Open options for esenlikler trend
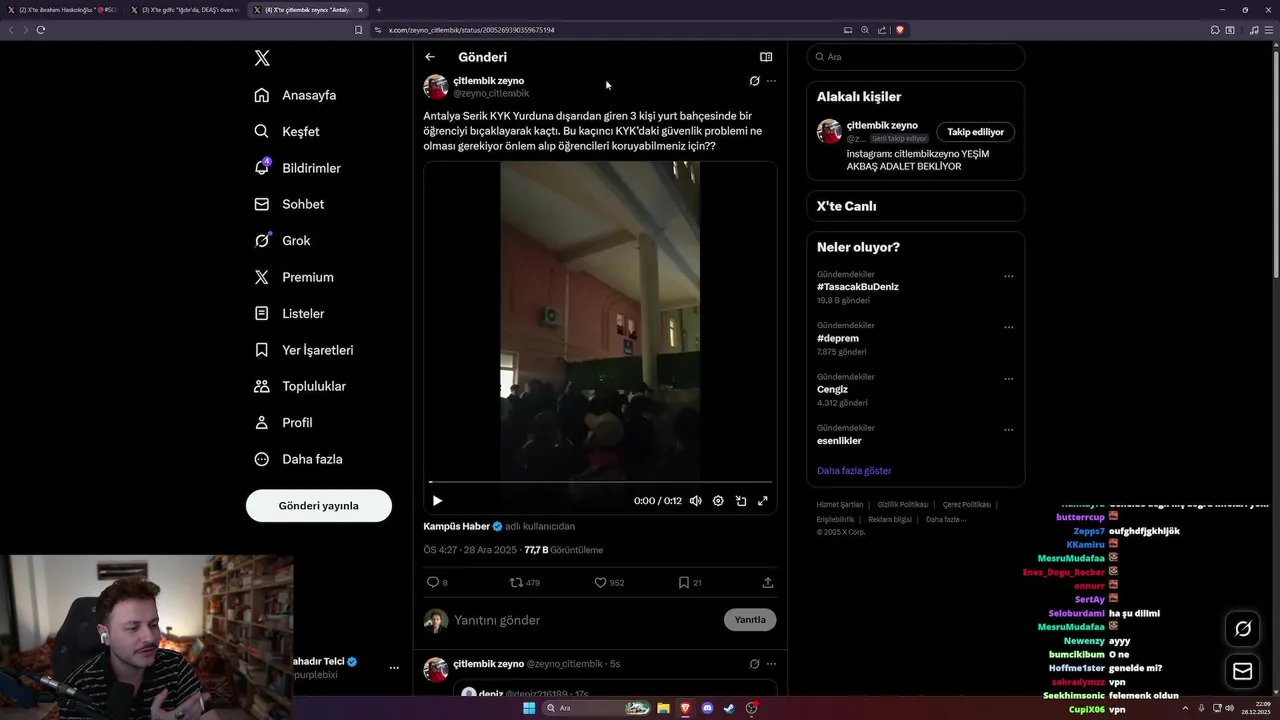The image size is (1280, 720). [1008, 430]
